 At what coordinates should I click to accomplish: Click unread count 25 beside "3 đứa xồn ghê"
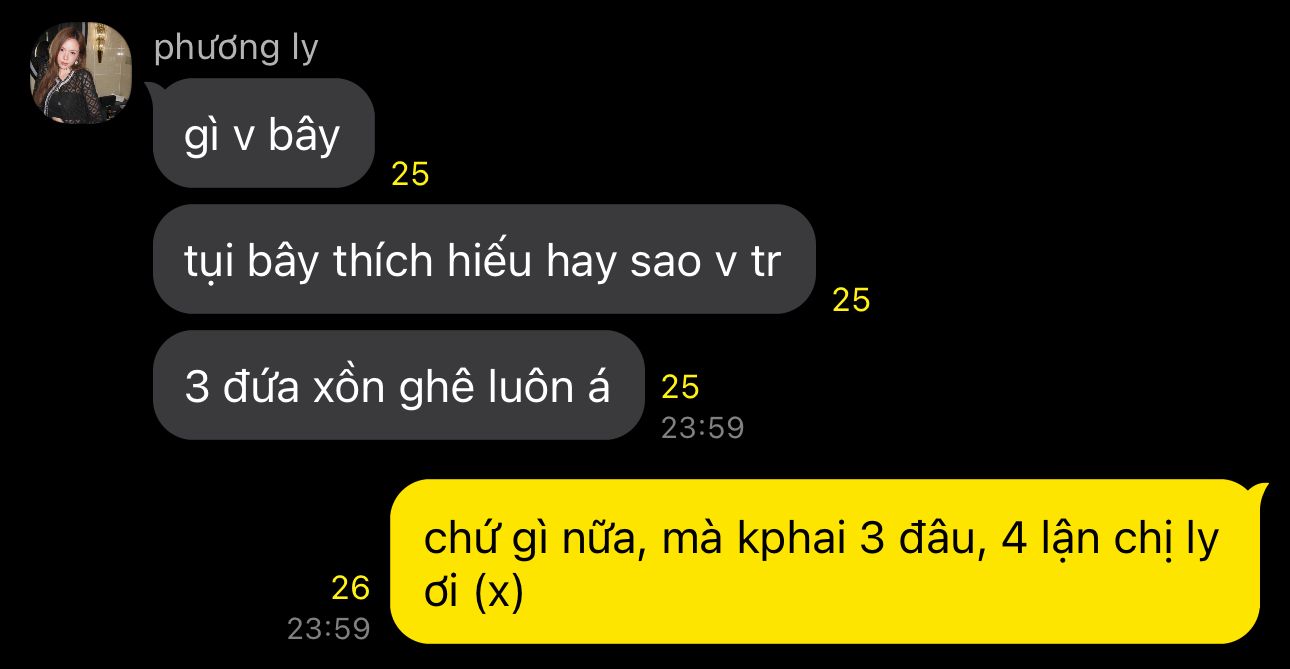(x=680, y=387)
